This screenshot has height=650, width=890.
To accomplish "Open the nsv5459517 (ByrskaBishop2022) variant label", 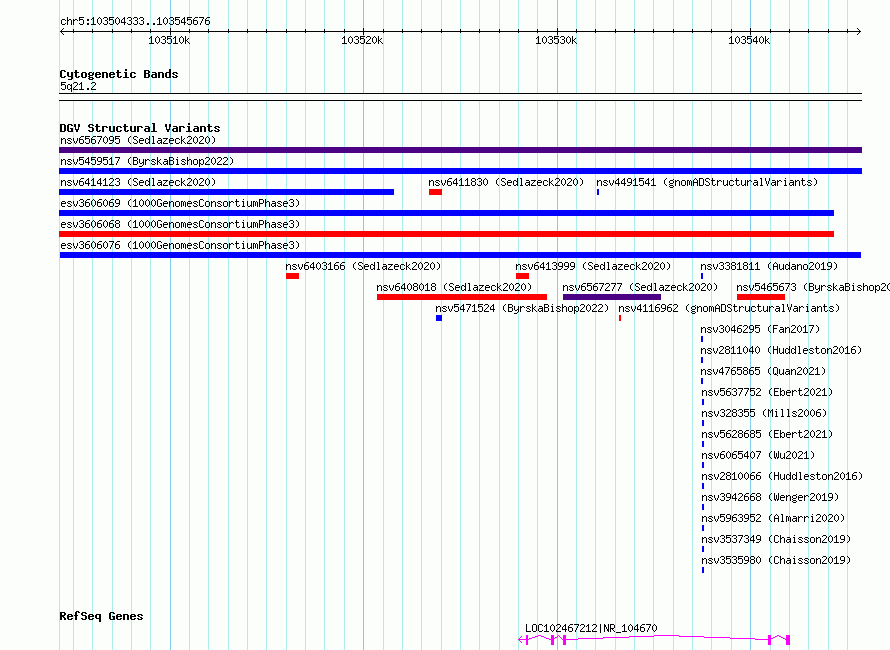I will point(147,161).
